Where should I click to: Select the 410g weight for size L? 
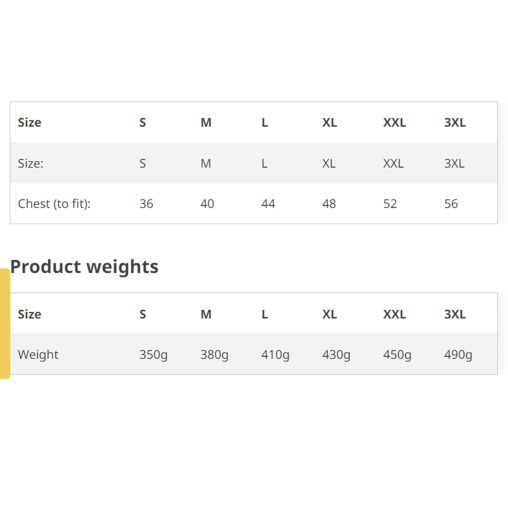pyautogui.click(x=275, y=355)
